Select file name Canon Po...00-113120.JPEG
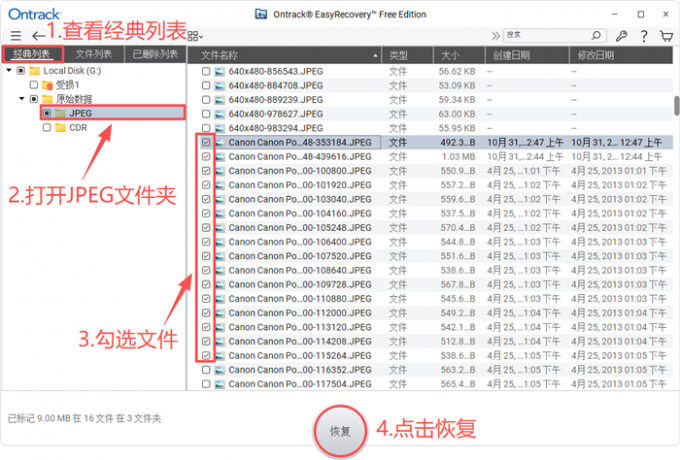This screenshot has width=680, height=460. point(300,327)
